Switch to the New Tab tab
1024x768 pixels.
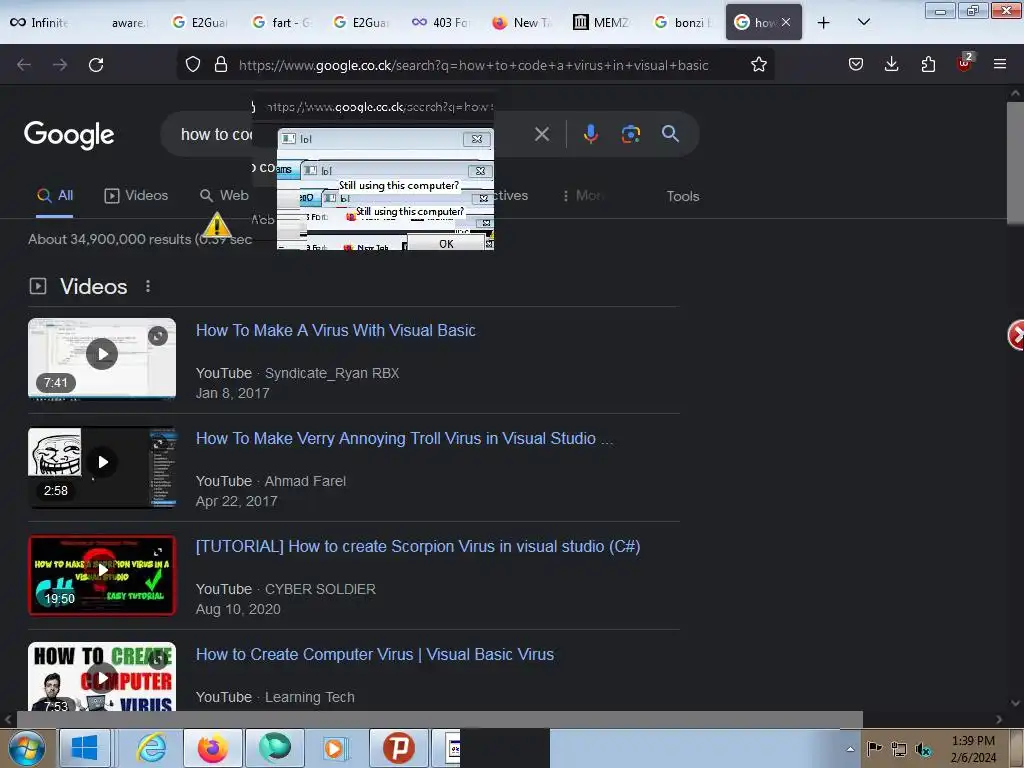click(x=522, y=23)
